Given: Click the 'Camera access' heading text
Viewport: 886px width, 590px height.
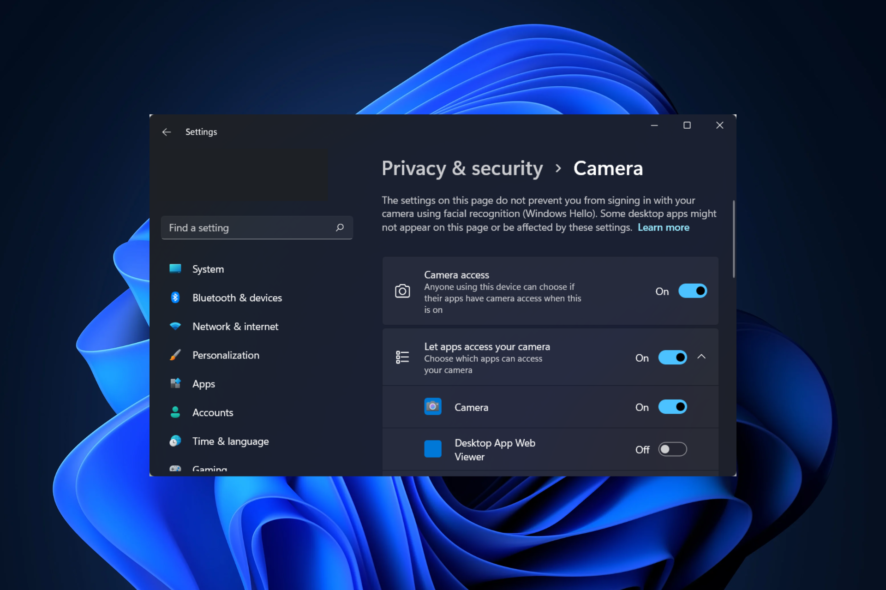Looking at the screenshot, I should 457,275.
